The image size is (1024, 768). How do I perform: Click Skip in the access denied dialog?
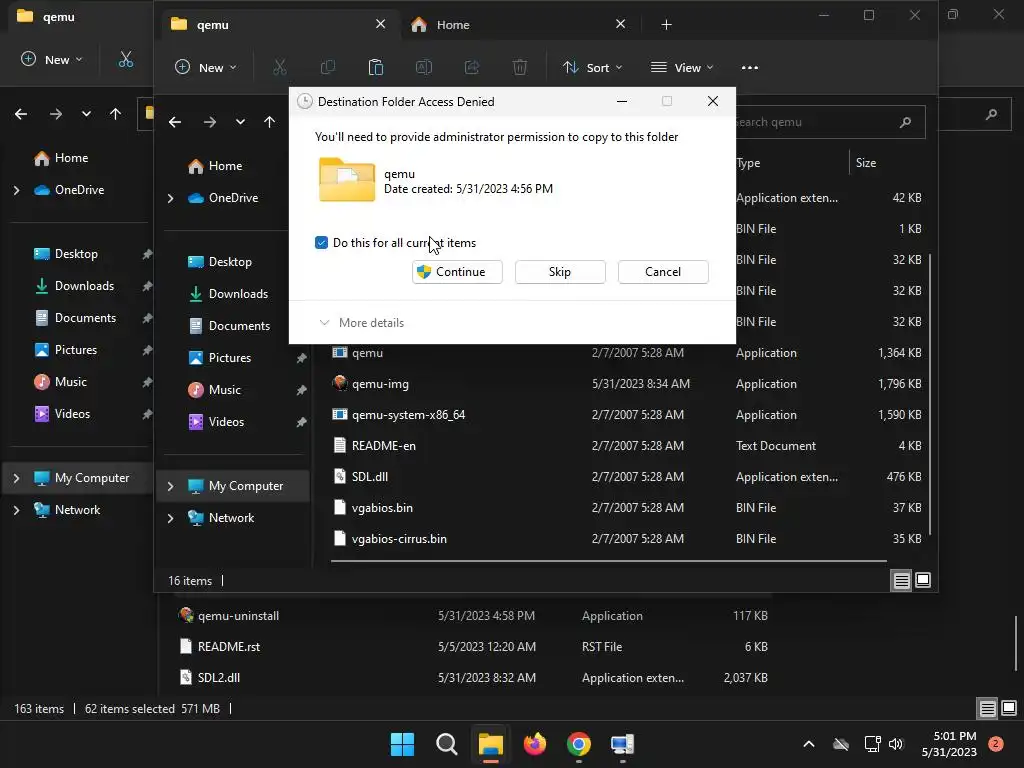pos(560,272)
